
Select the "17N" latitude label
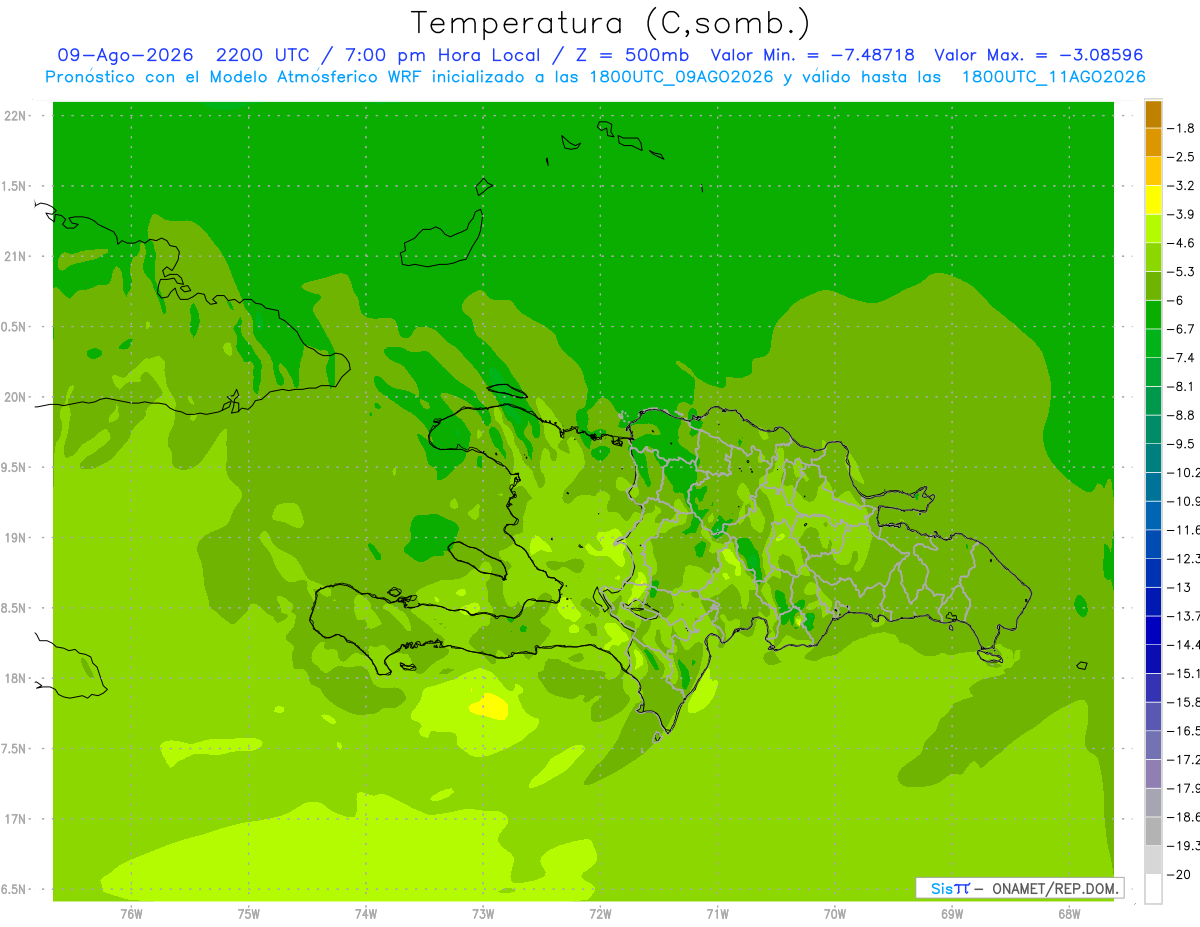click(x=16, y=819)
